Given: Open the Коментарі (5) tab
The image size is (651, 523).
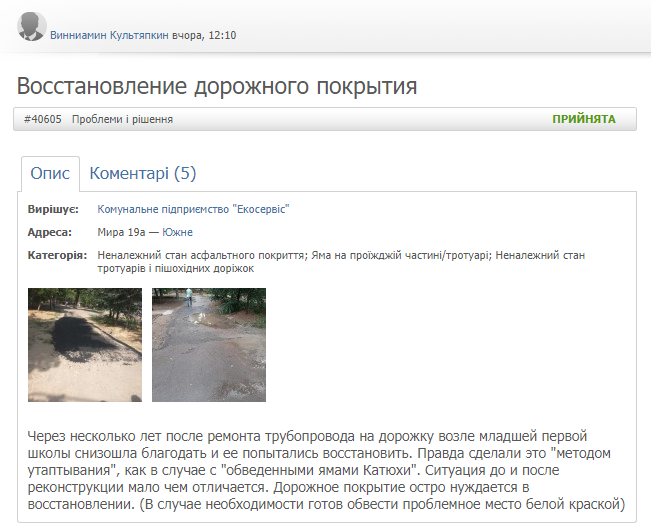Looking at the screenshot, I should click(143, 173).
